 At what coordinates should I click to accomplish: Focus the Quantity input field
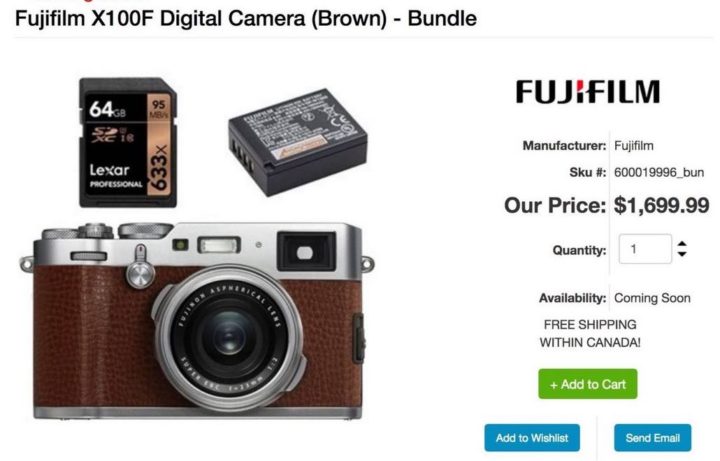click(645, 249)
